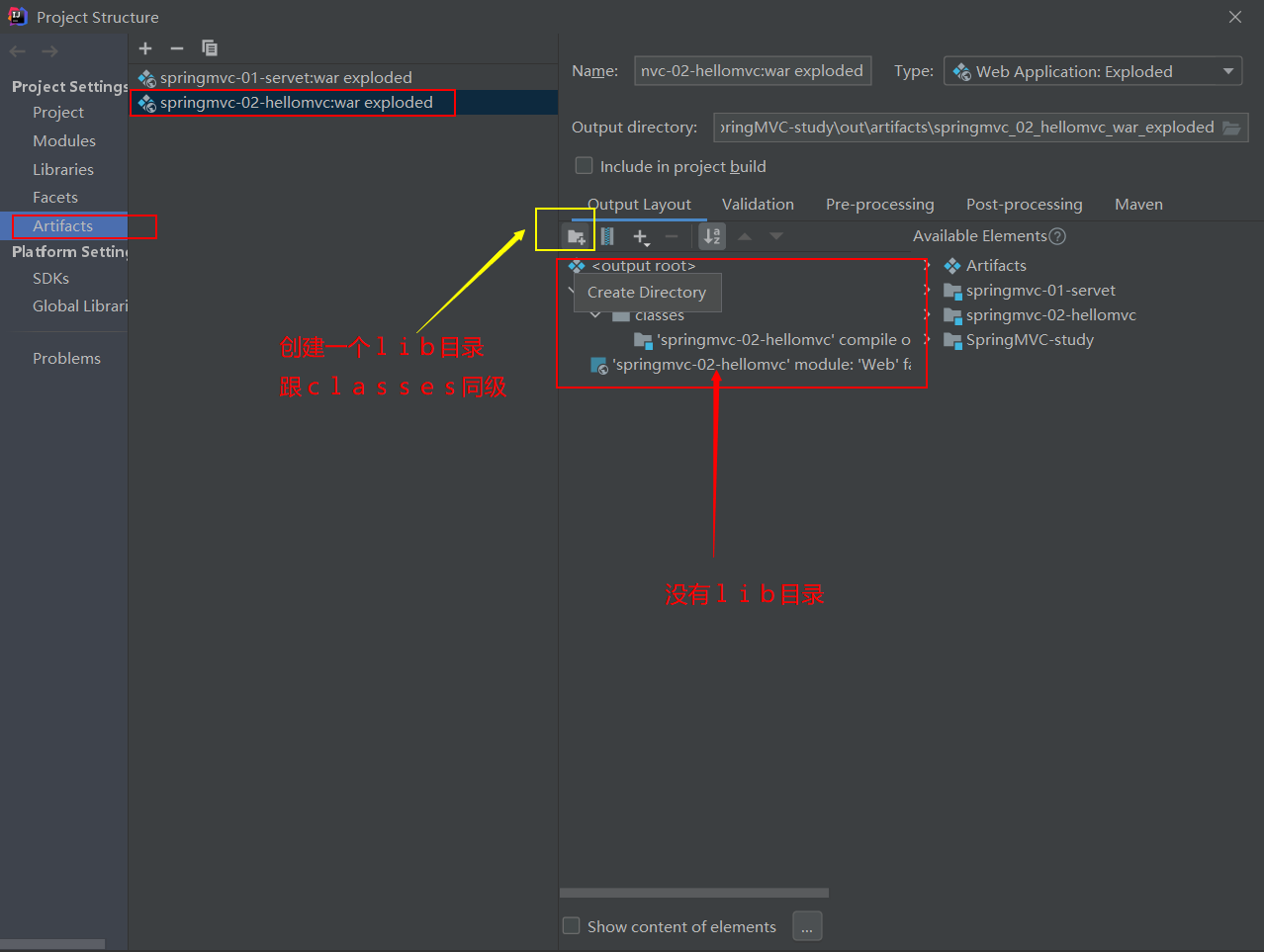
Task: Click the ellipsis button beside Show content
Action: pyautogui.click(x=807, y=926)
